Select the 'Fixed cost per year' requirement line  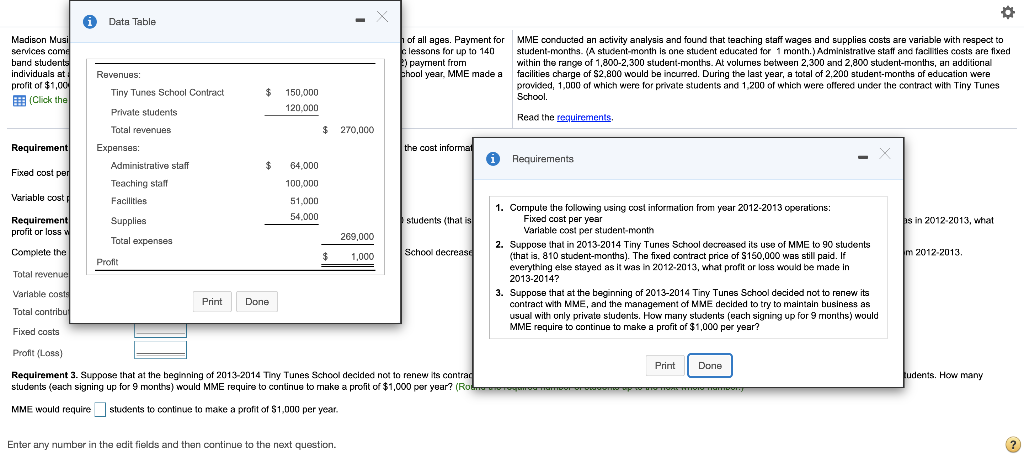(562, 219)
